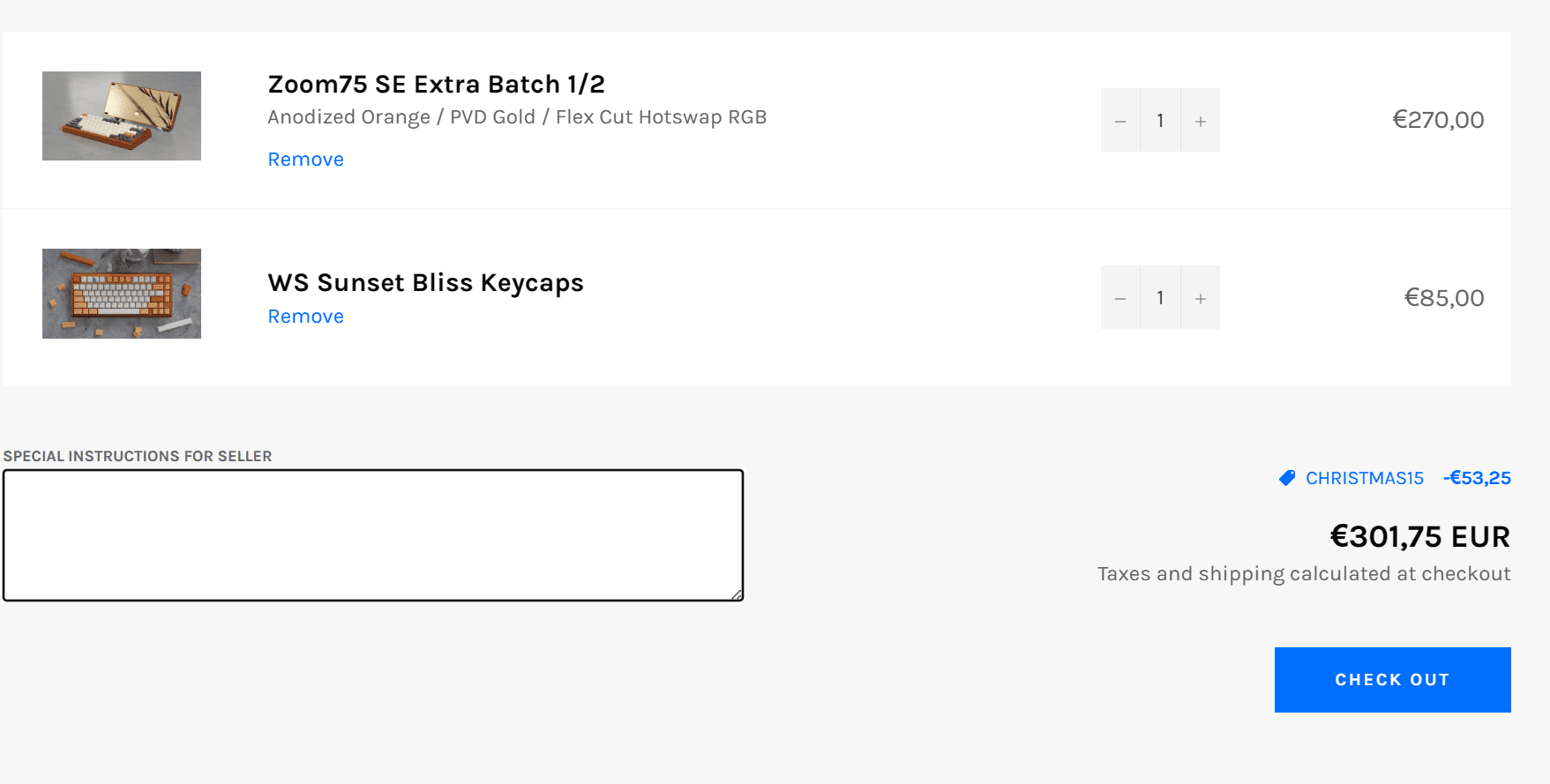This screenshot has height=784, width=1550.
Task: Decrease quantity of Zoom75 SE Extra Batch
Action: [1120, 120]
